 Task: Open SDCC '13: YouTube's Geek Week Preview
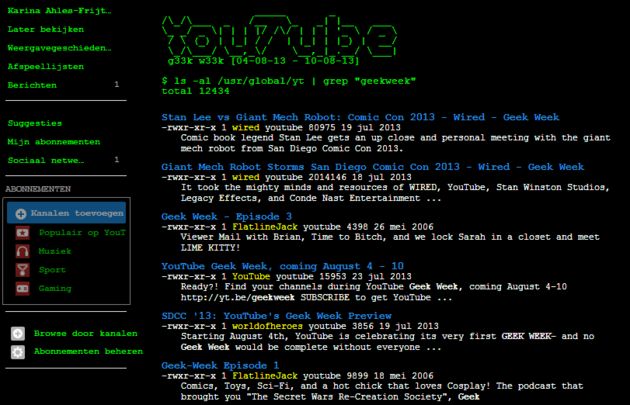276,316
